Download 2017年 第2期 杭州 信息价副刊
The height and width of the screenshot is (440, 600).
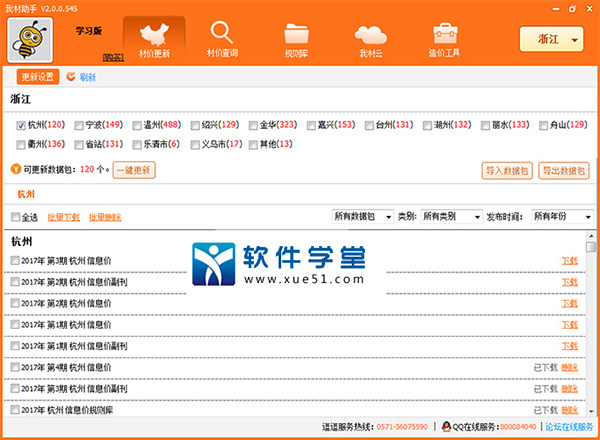pos(569,282)
